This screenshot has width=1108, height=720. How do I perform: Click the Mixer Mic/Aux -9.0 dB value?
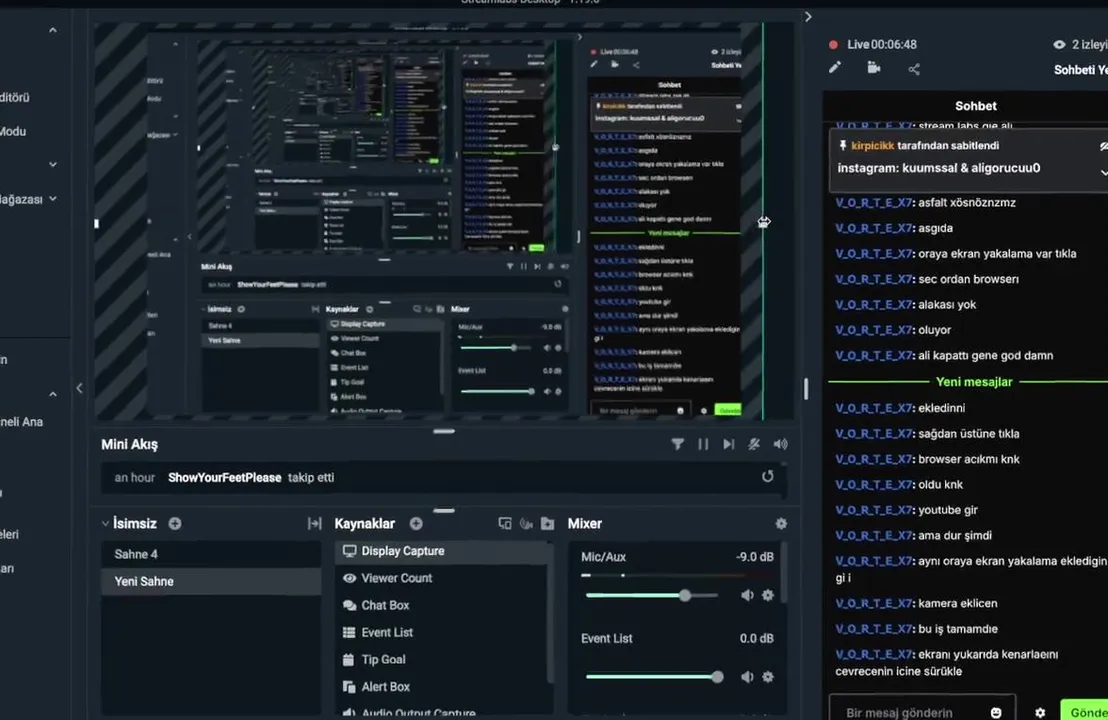(x=755, y=557)
